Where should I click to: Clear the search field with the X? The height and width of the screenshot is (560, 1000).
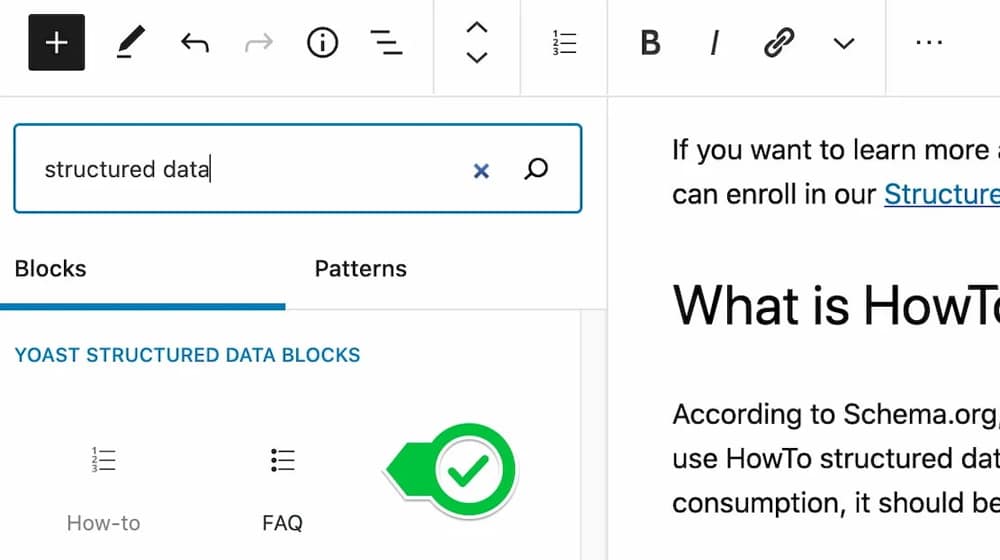coord(481,170)
